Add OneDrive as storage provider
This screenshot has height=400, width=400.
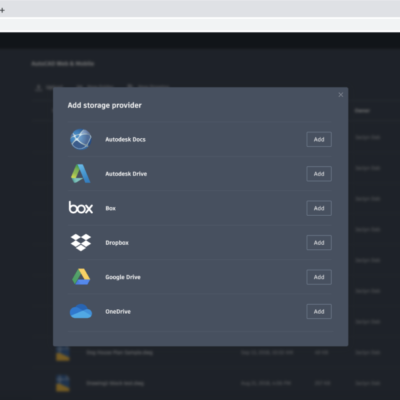[x=319, y=311]
